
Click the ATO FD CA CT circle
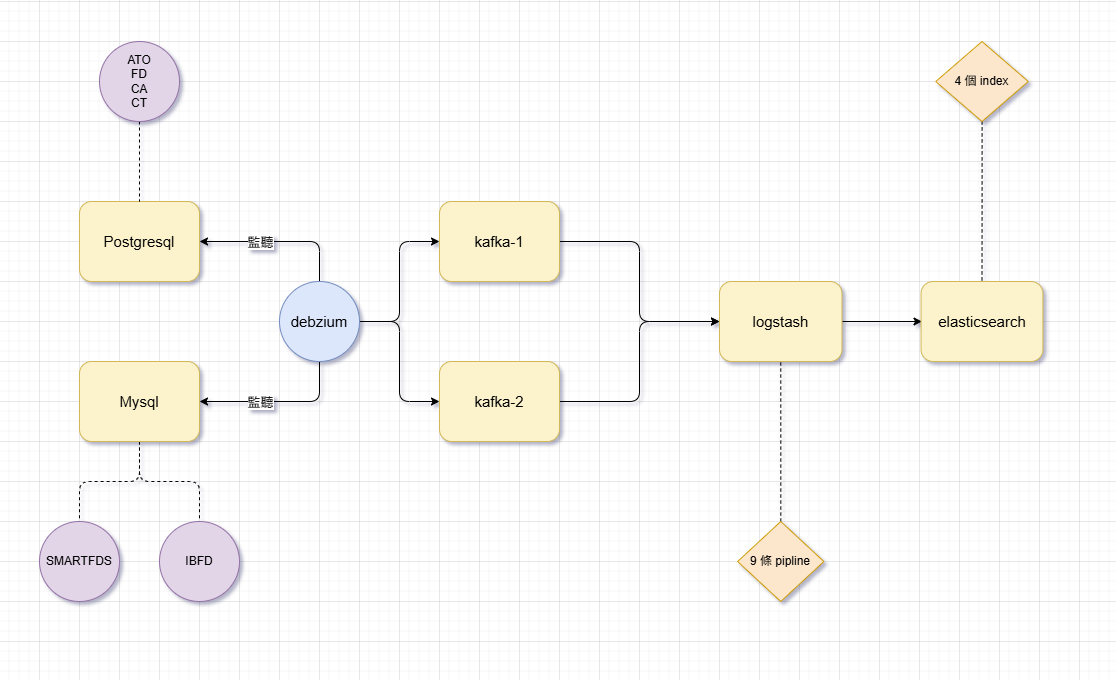pyautogui.click(x=139, y=81)
